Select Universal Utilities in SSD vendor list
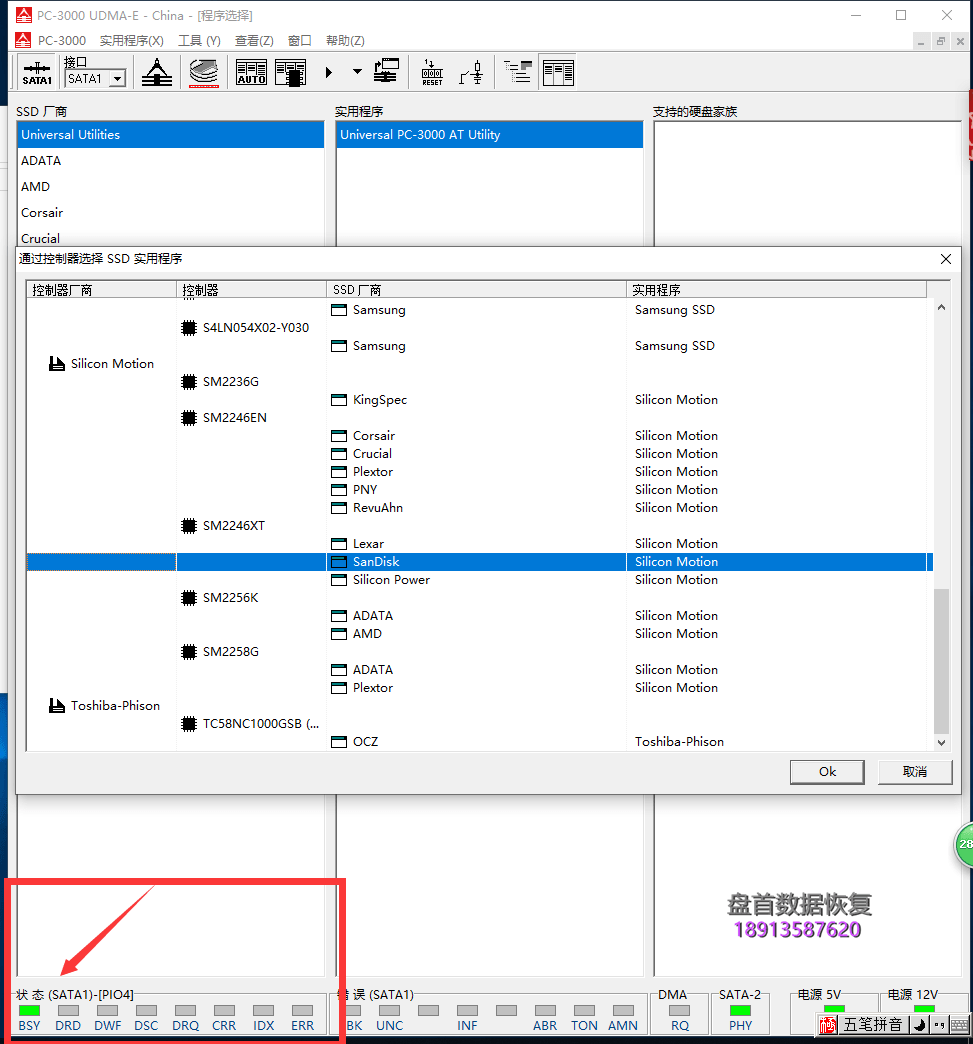 [170, 134]
